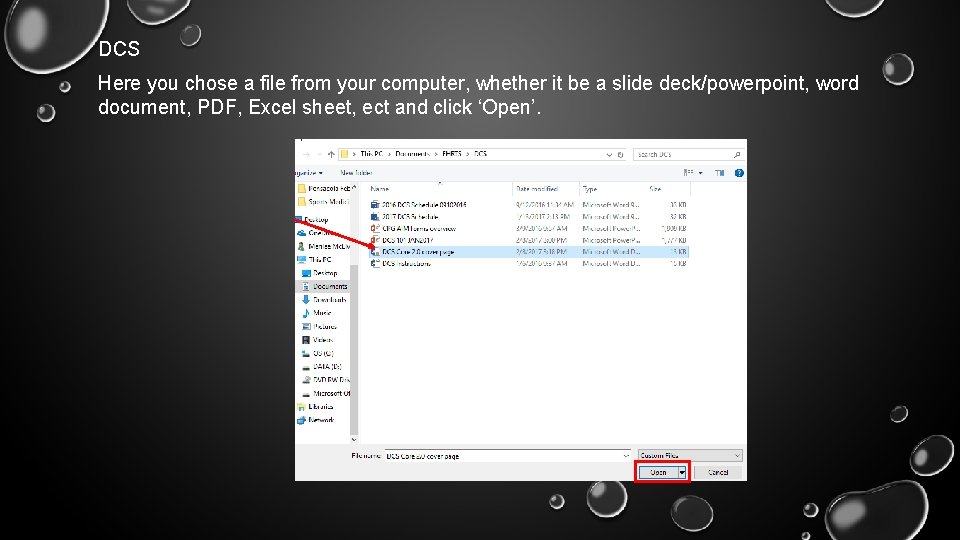The height and width of the screenshot is (540, 960).
Task: Click This PC in the address path
Action: pos(372,154)
